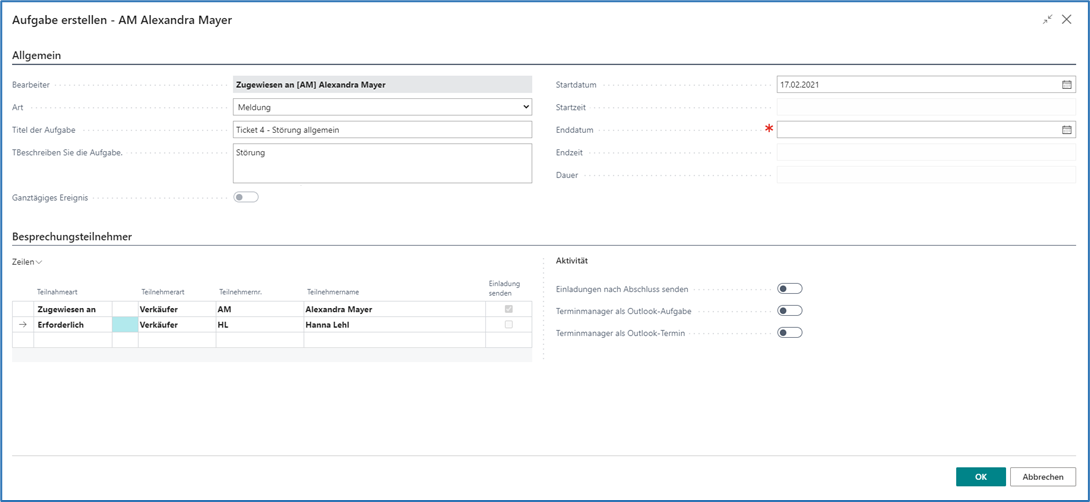Screen dimensions: 1090x502
Task: Check Einladung senden for Hanna Lehl
Action: (x=509, y=325)
